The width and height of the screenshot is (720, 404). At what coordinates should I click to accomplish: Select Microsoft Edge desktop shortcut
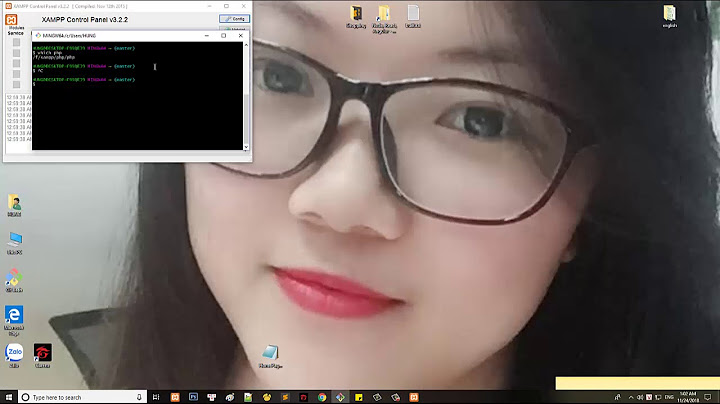(x=14, y=320)
